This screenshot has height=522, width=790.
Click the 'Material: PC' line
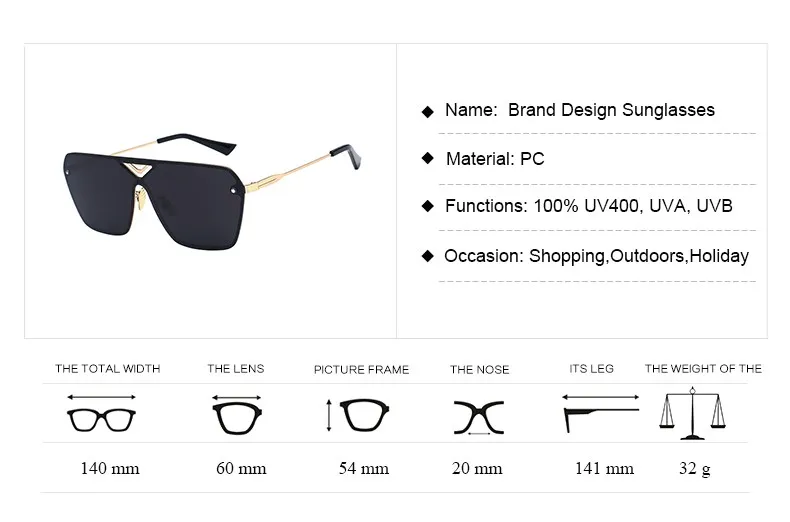pos(495,159)
